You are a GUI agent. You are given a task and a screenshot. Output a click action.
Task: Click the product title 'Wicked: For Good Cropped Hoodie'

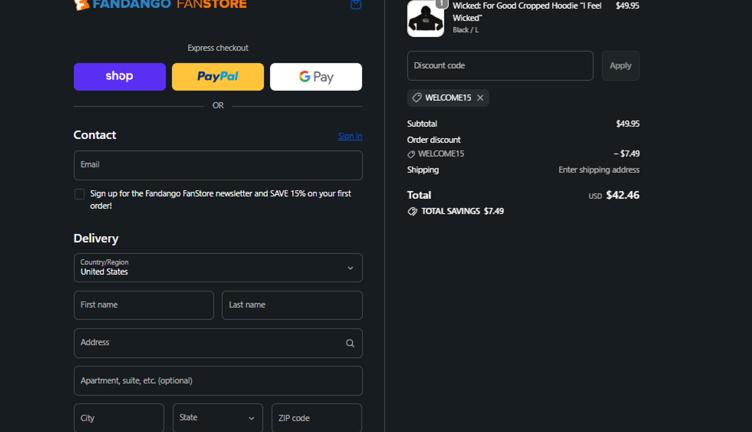[x=527, y=12]
